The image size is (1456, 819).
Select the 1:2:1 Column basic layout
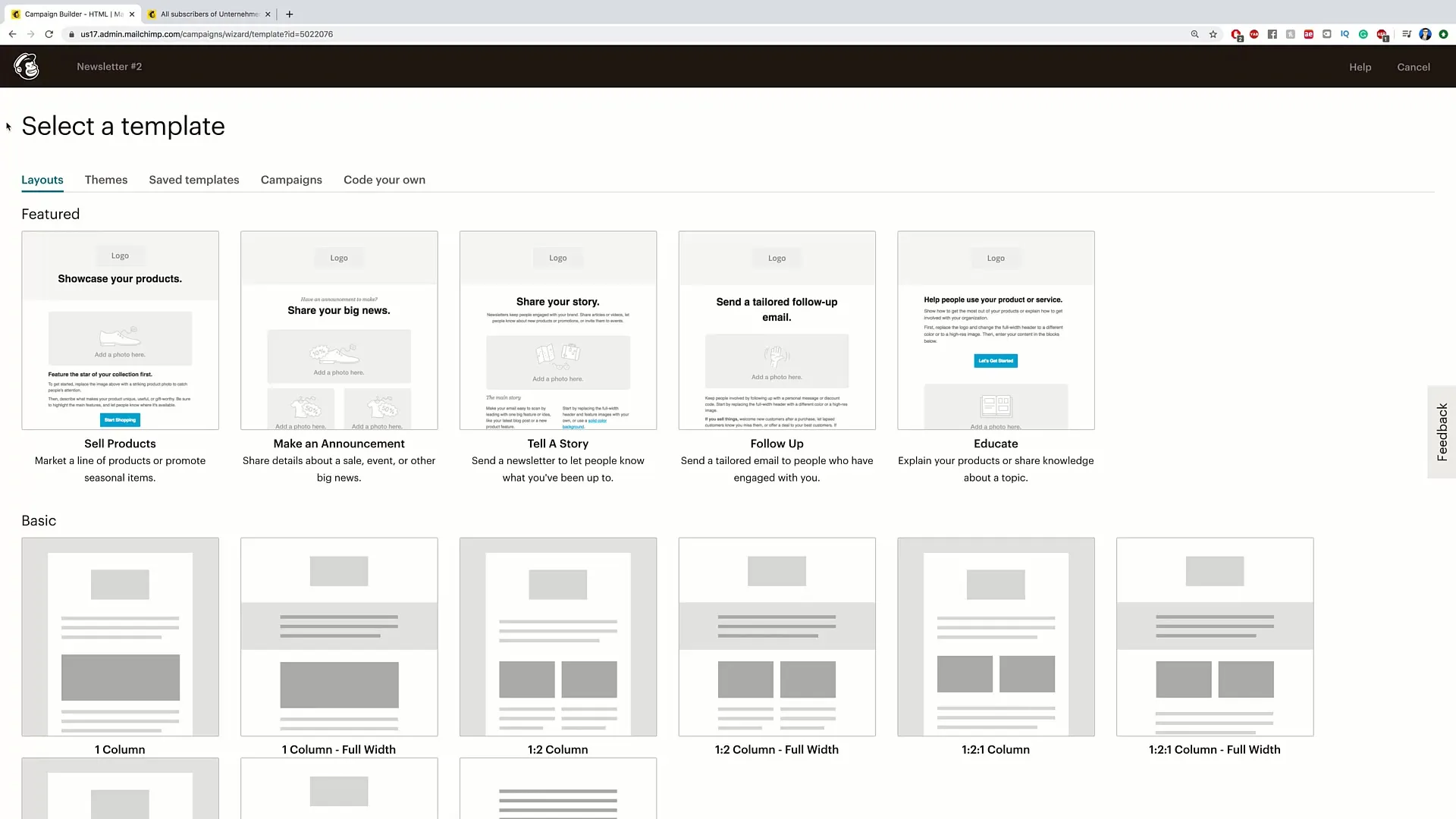[x=996, y=637]
